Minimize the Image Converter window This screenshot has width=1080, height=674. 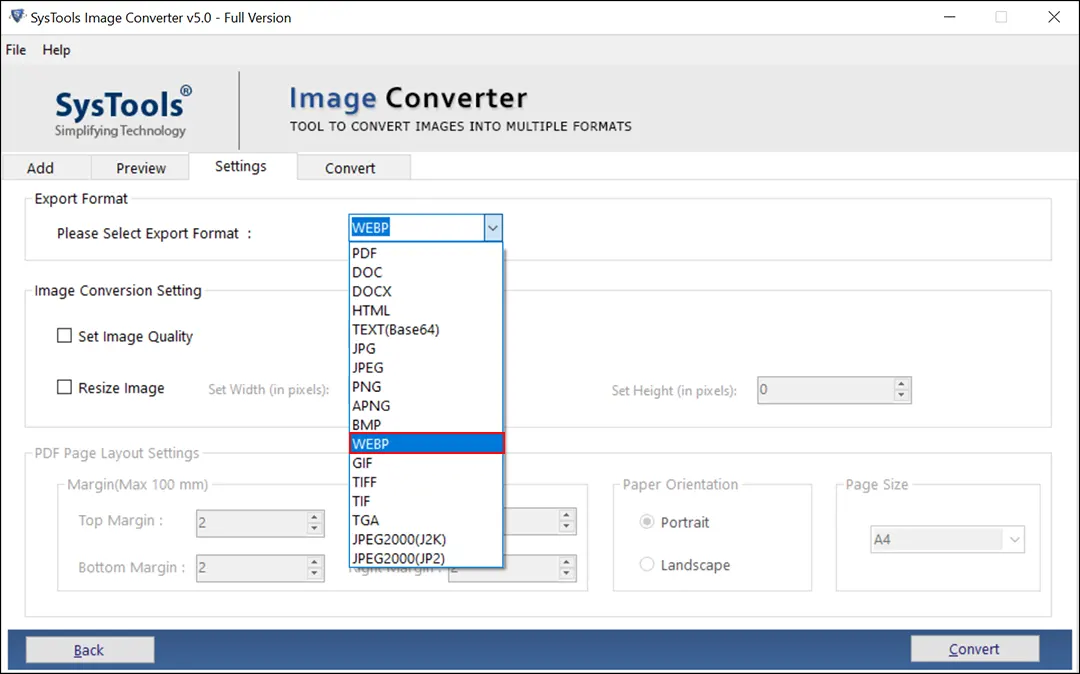(x=950, y=17)
